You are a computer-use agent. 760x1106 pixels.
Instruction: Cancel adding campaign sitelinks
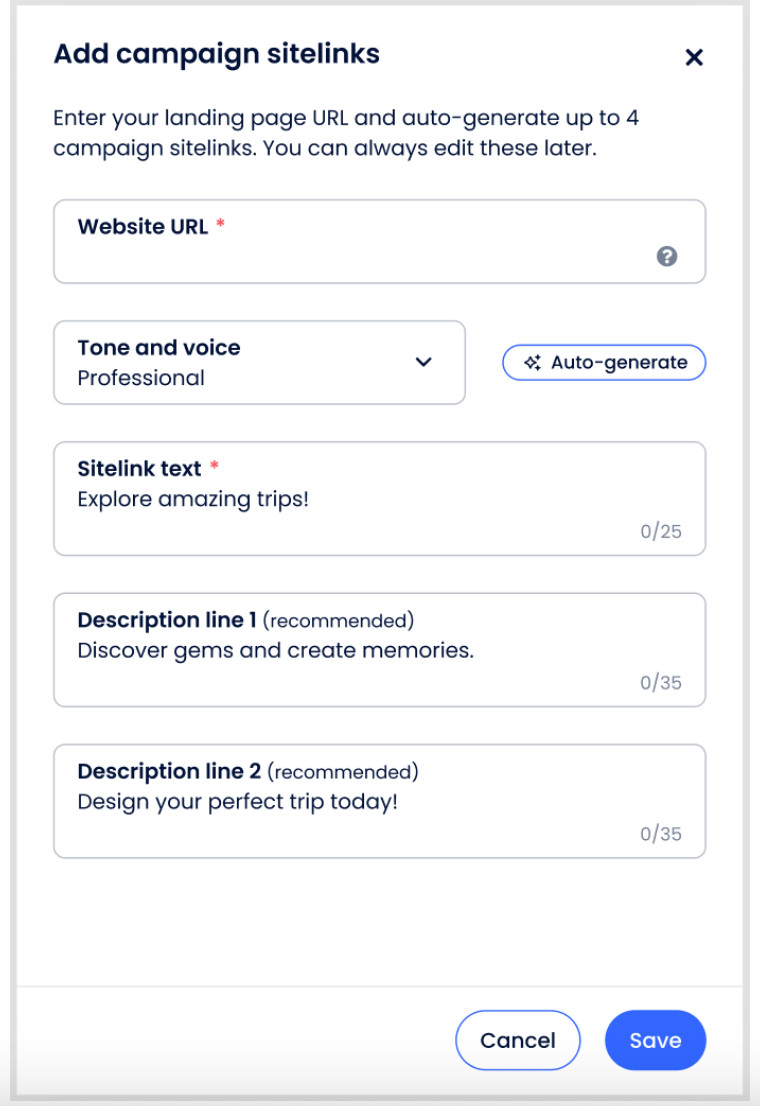[x=517, y=1040]
